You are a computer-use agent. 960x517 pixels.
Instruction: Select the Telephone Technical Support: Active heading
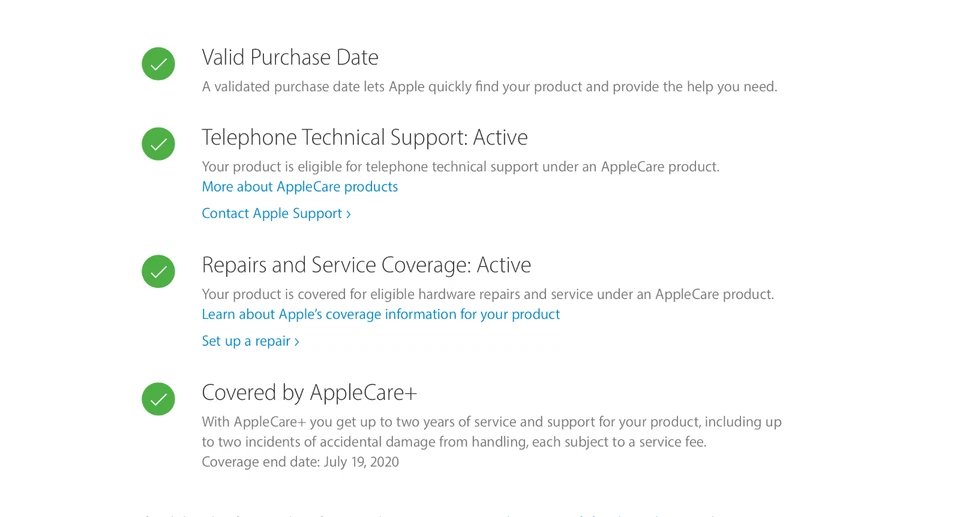[x=364, y=137]
